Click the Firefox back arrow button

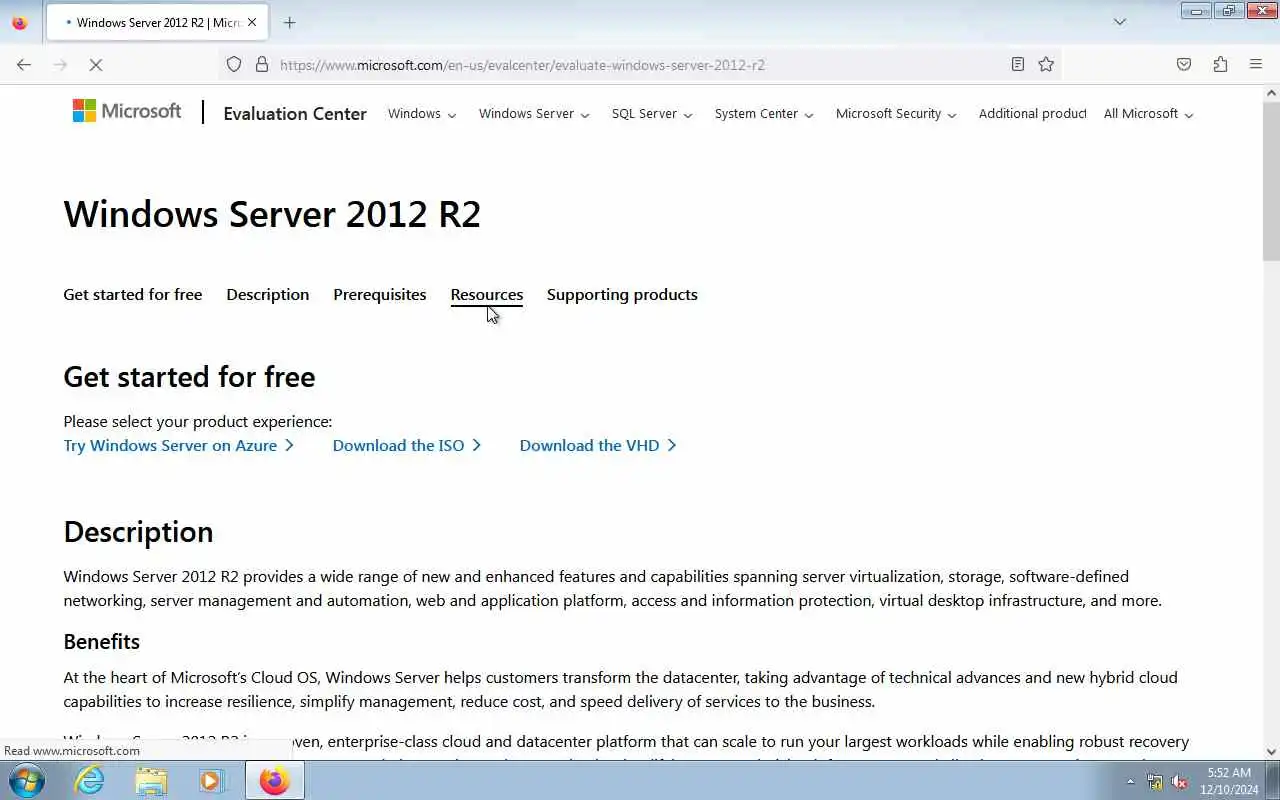(x=24, y=64)
